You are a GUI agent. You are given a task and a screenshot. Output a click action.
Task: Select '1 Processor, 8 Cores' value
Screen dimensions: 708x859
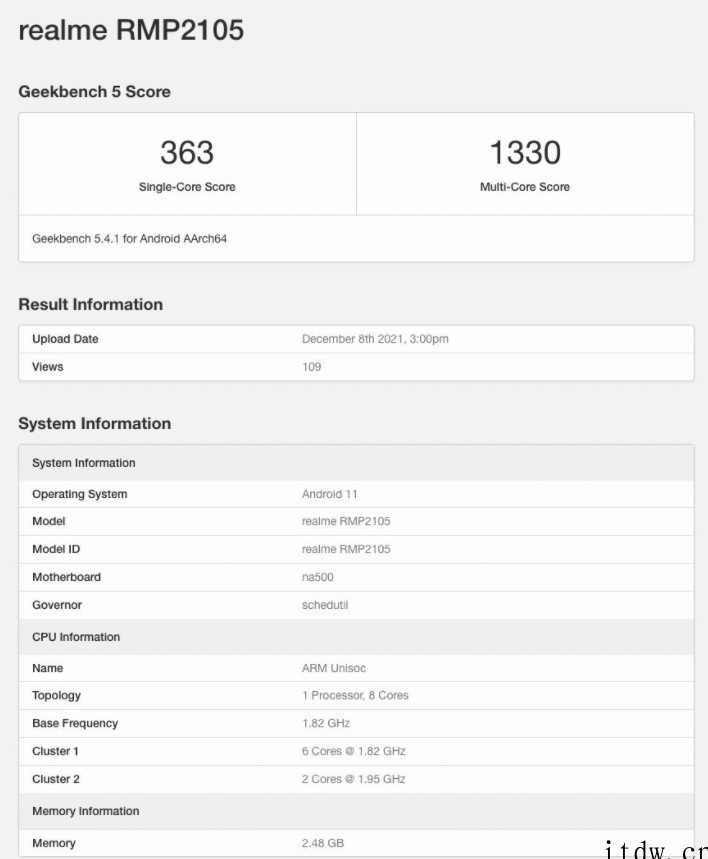pyautogui.click(x=355, y=696)
